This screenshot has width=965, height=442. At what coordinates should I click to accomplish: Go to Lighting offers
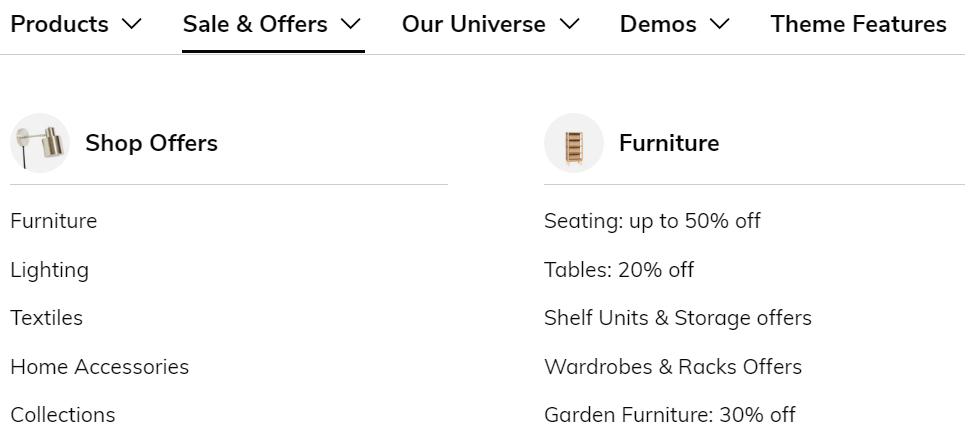pos(50,270)
